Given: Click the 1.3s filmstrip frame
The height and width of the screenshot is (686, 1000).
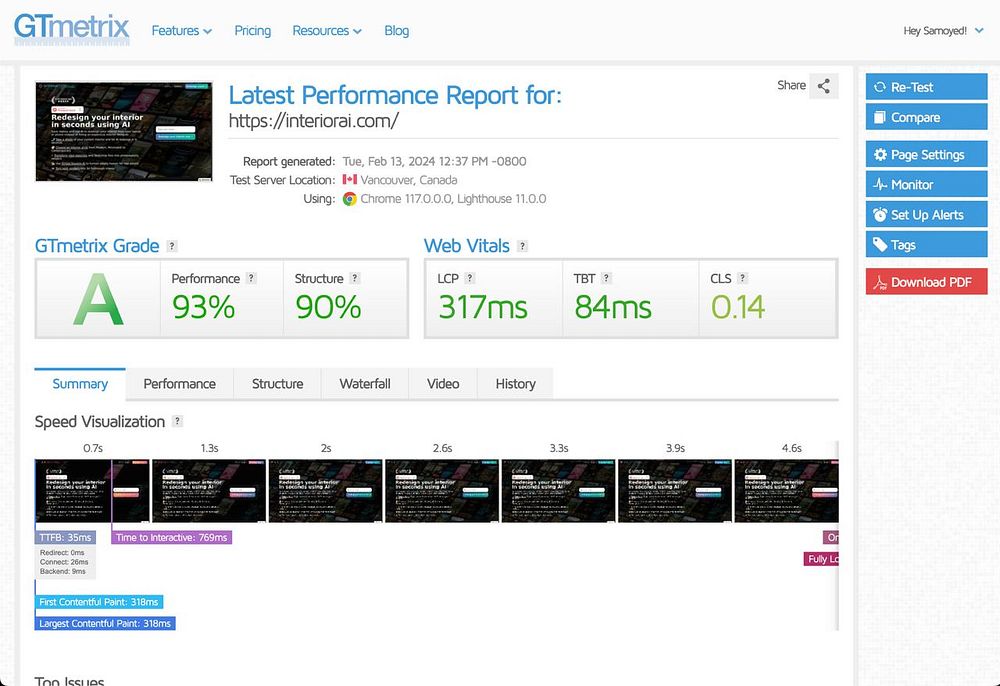Looking at the screenshot, I should click(209, 491).
